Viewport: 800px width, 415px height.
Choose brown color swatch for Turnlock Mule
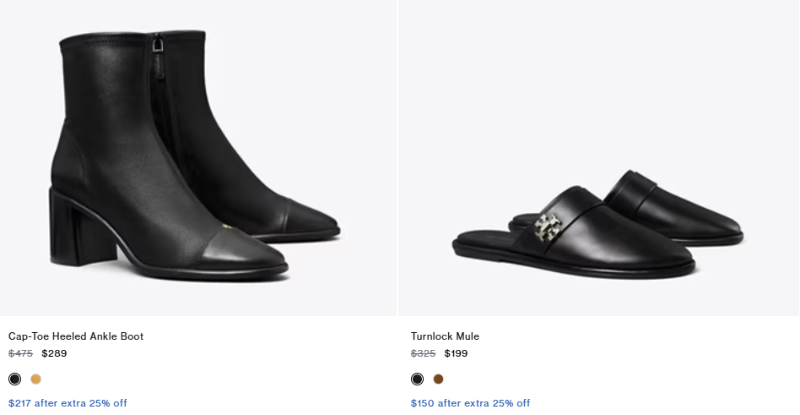(438, 379)
